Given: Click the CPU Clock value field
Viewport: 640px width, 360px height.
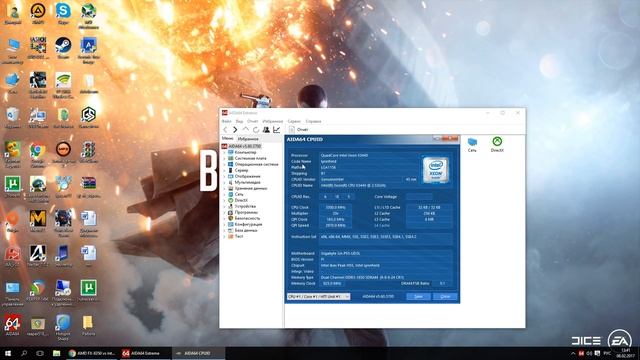Looking at the screenshot, I should [x=336, y=207].
